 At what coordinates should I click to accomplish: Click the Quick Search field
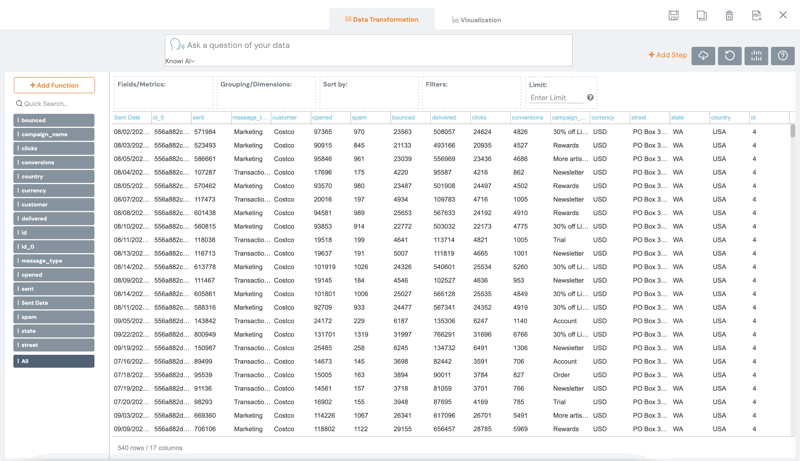click(54, 104)
